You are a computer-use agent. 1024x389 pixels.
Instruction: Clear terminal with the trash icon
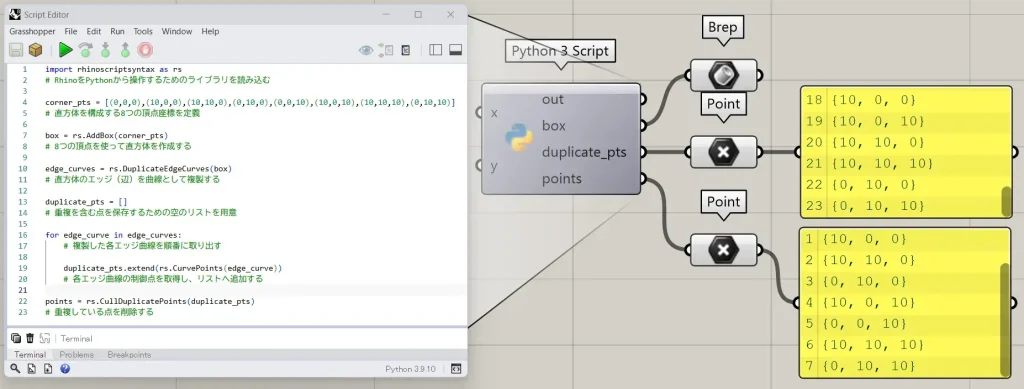[x=30, y=338]
